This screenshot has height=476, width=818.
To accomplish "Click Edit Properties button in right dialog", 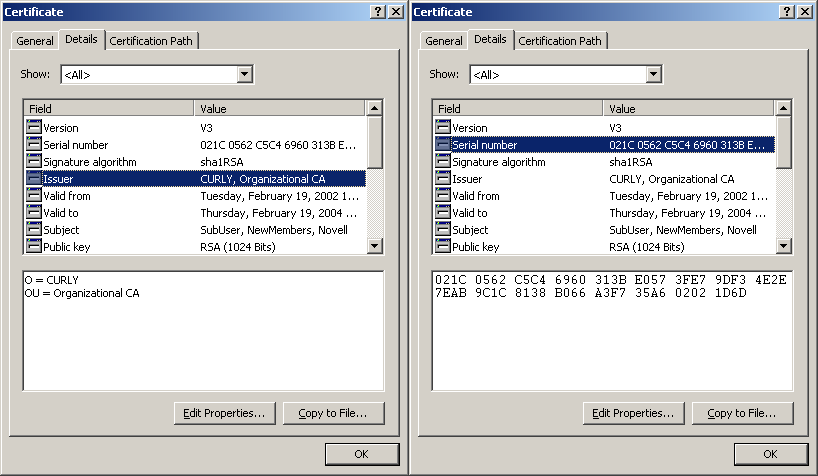I will [633, 413].
